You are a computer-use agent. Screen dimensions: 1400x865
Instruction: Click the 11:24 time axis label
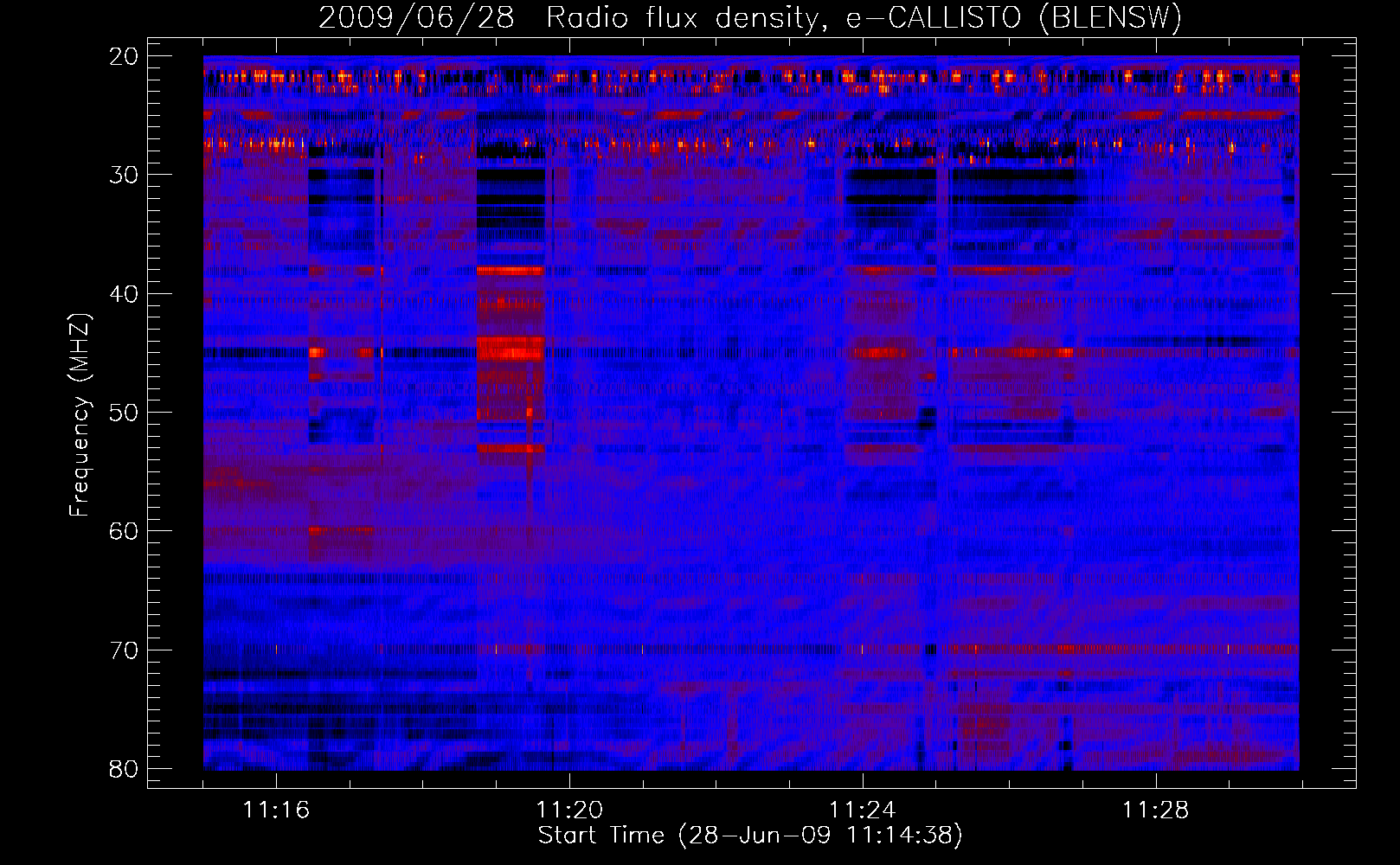(x=863, y=811)
